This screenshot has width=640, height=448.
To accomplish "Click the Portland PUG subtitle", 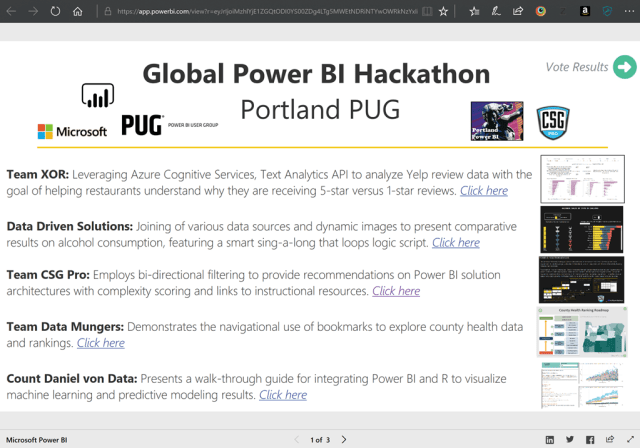I will pyautogui.click(x=320, y=109).
